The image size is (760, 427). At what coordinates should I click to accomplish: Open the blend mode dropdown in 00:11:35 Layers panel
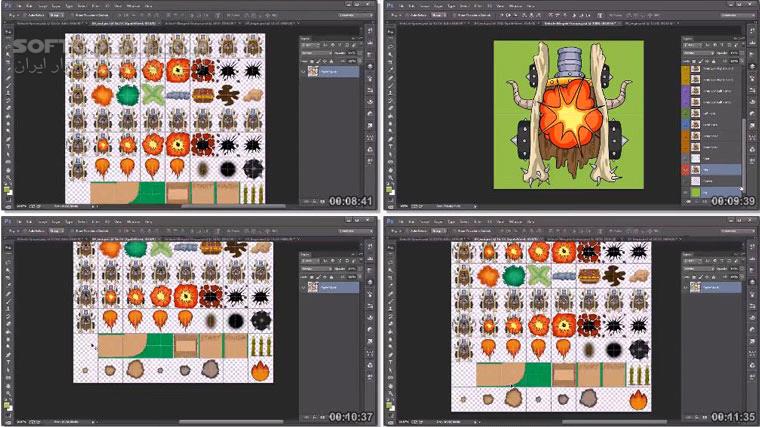click(x=697, y=269)
